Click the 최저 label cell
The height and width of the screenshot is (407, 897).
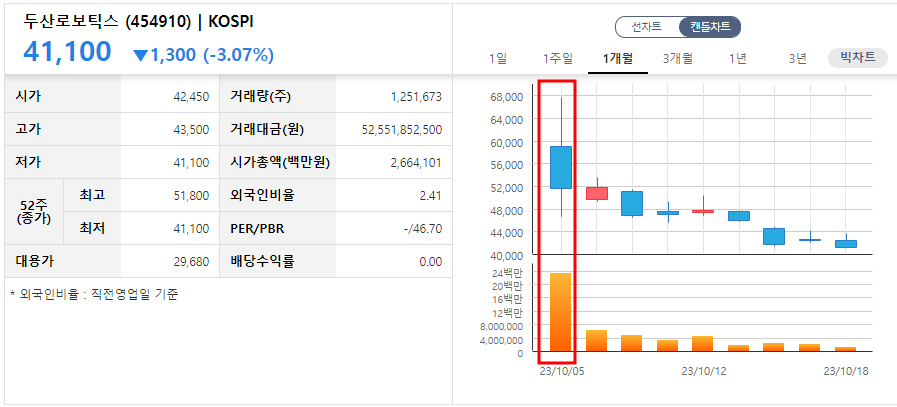point(92,228)
